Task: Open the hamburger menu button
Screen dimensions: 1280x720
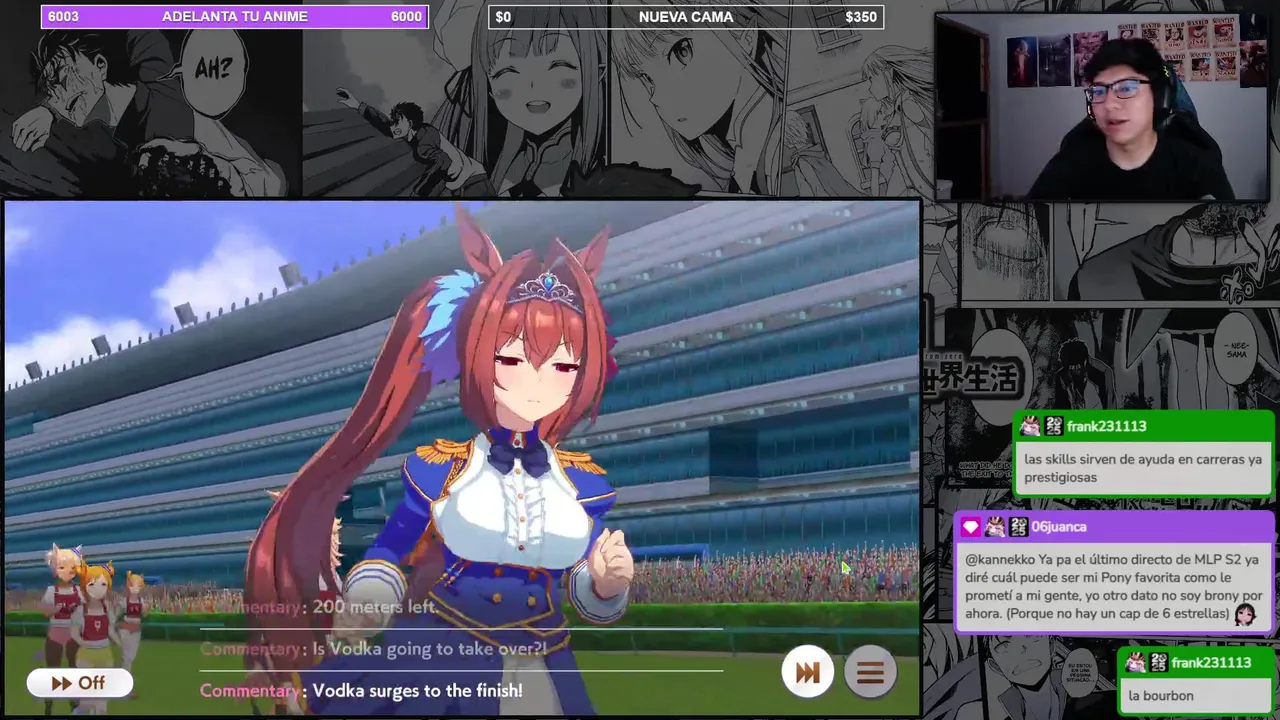Action: tap(870, 674)
